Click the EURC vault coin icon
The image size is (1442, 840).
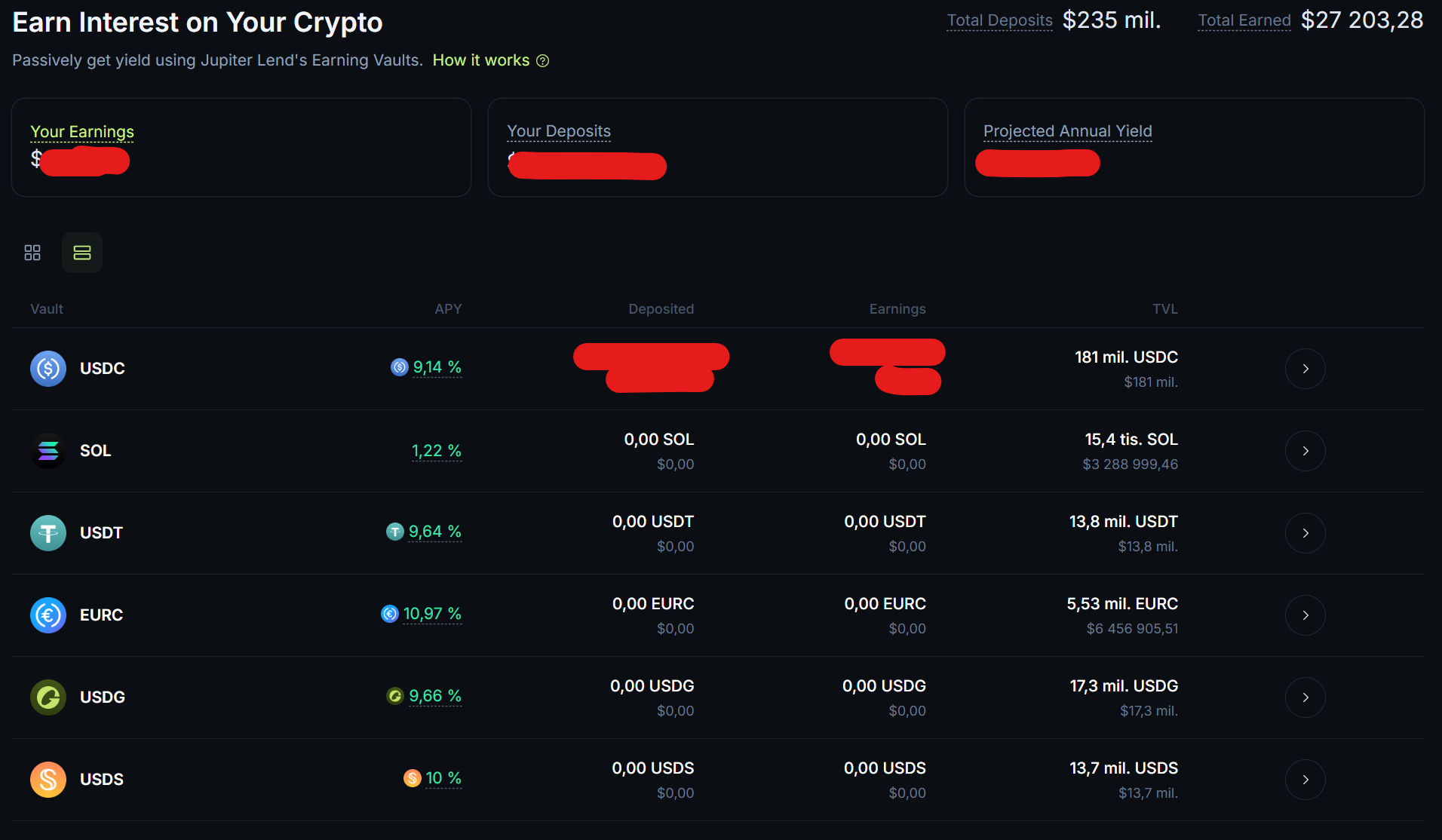click(x=48, y=615)
